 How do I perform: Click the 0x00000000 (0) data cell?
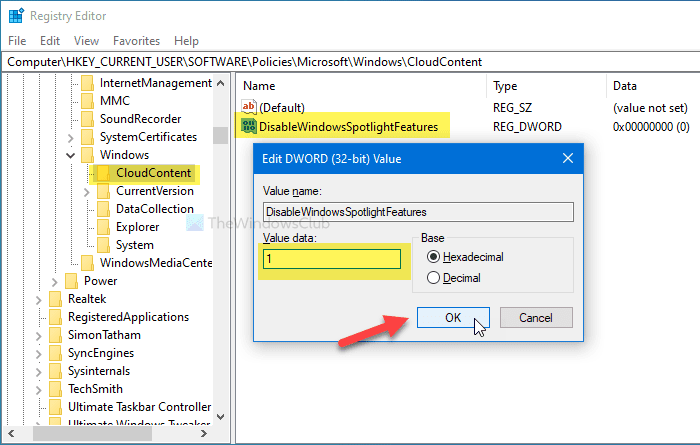point(651,127)
